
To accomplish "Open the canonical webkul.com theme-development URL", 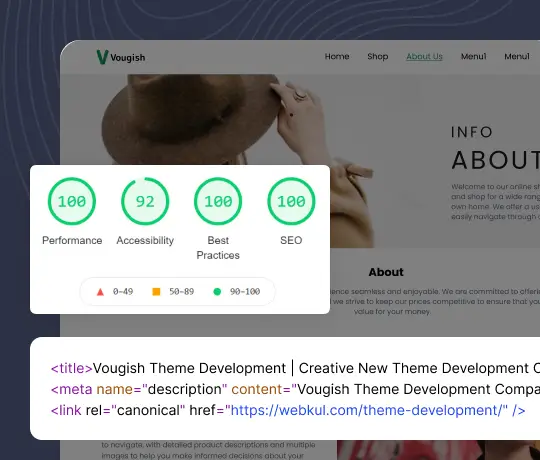I will (367, 410).
